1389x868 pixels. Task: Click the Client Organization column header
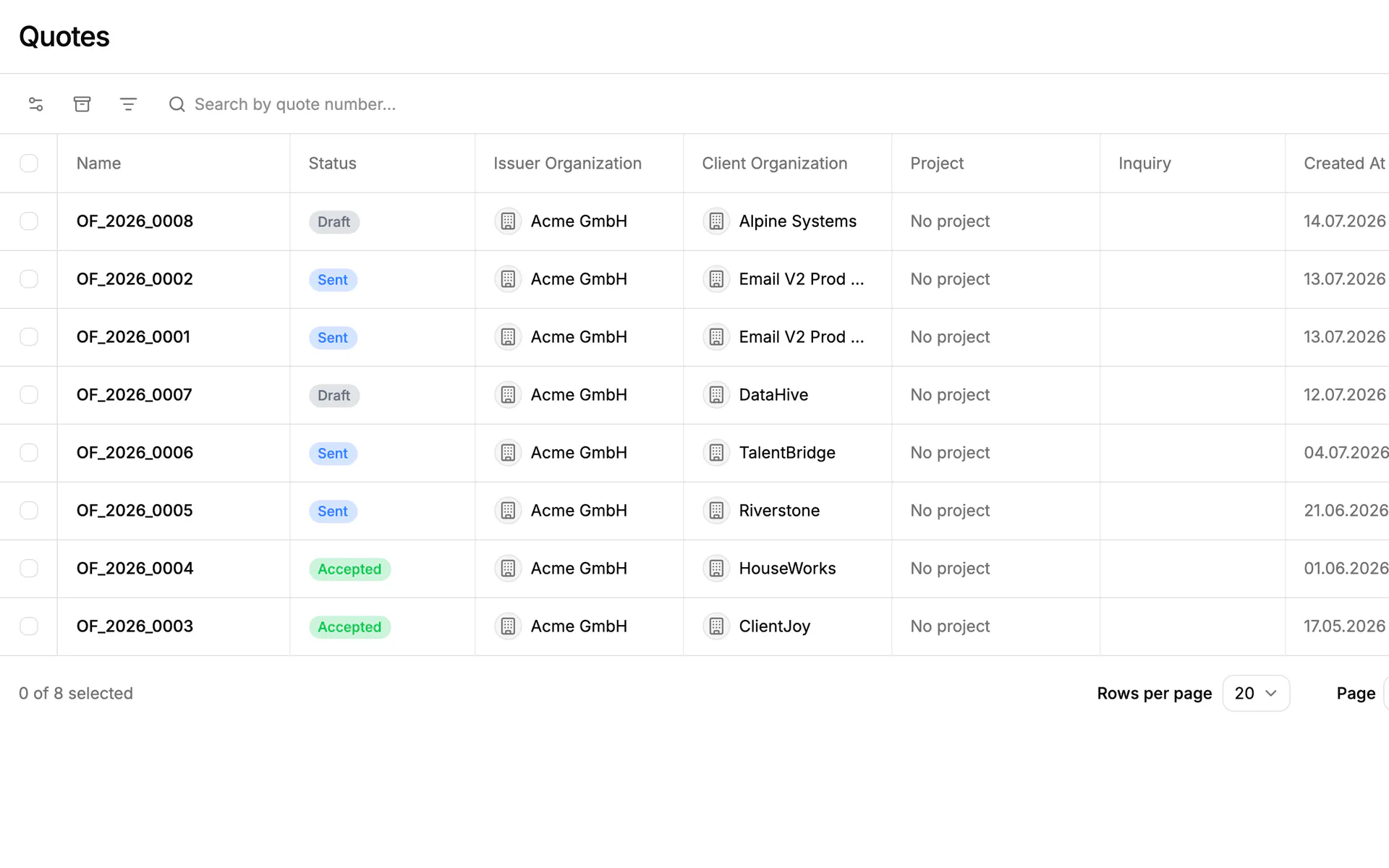pos(774,163)
